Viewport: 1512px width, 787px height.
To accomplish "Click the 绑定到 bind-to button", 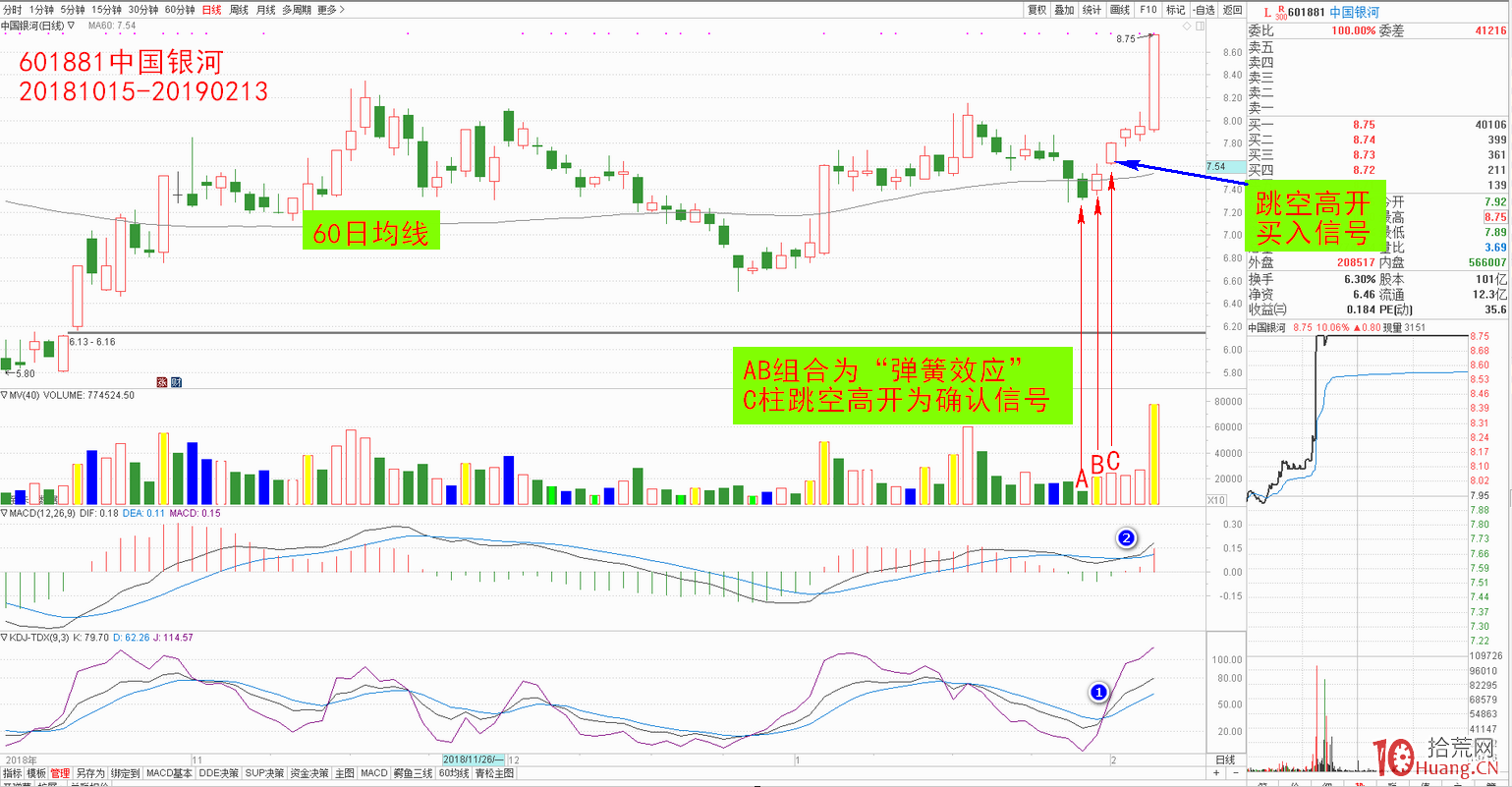I will pos(125,774).
